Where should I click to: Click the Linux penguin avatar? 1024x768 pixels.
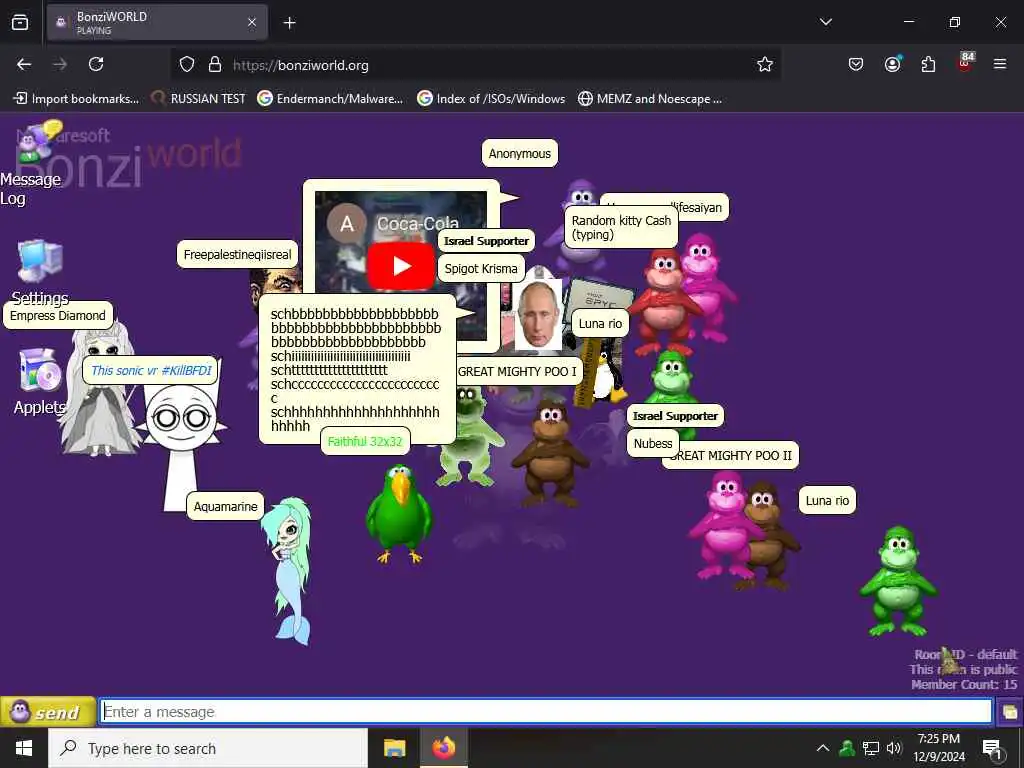[608, 376]
